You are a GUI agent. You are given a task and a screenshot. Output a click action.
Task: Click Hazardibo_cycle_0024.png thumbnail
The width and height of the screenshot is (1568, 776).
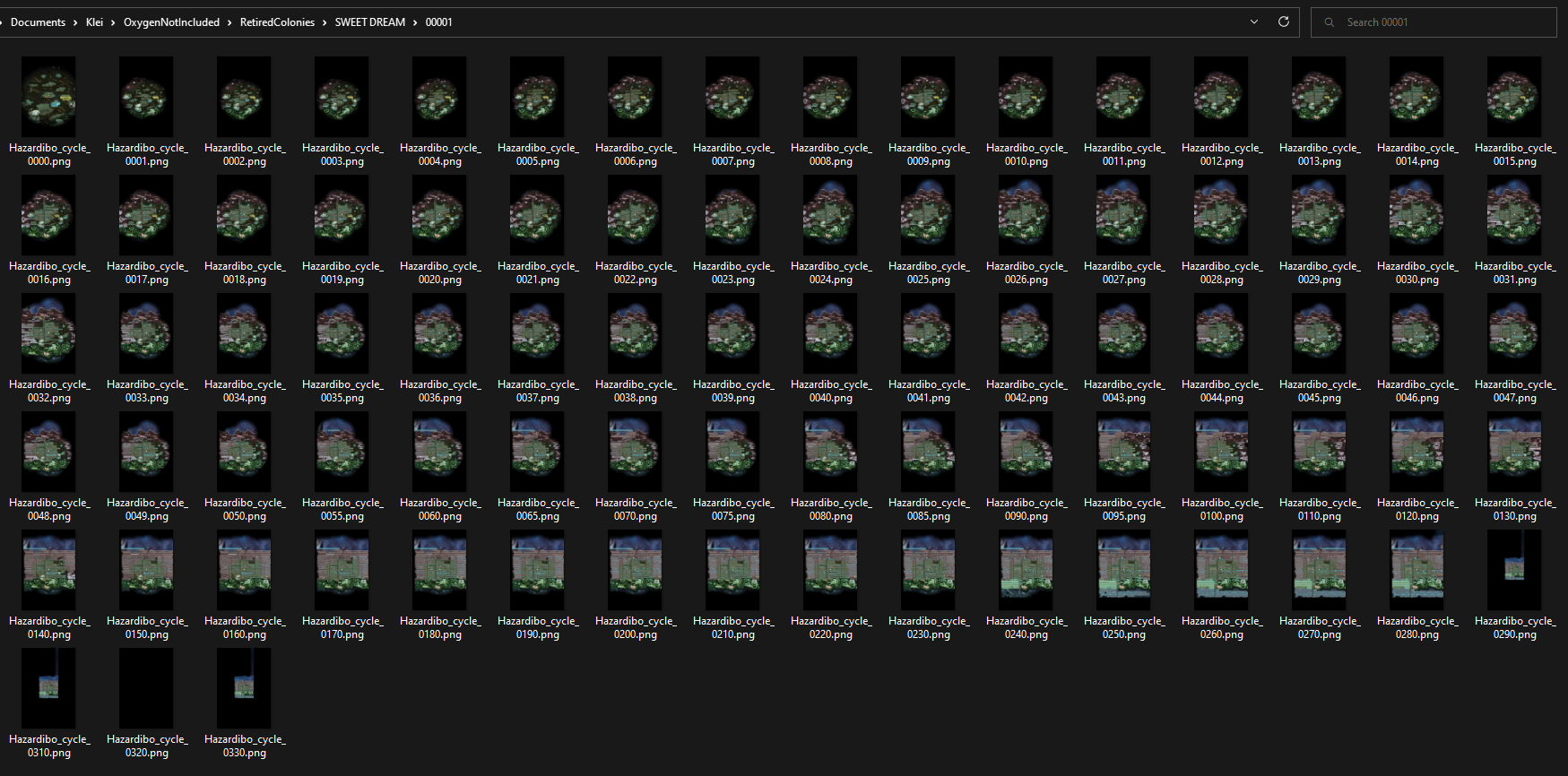[x=830, y=215]
